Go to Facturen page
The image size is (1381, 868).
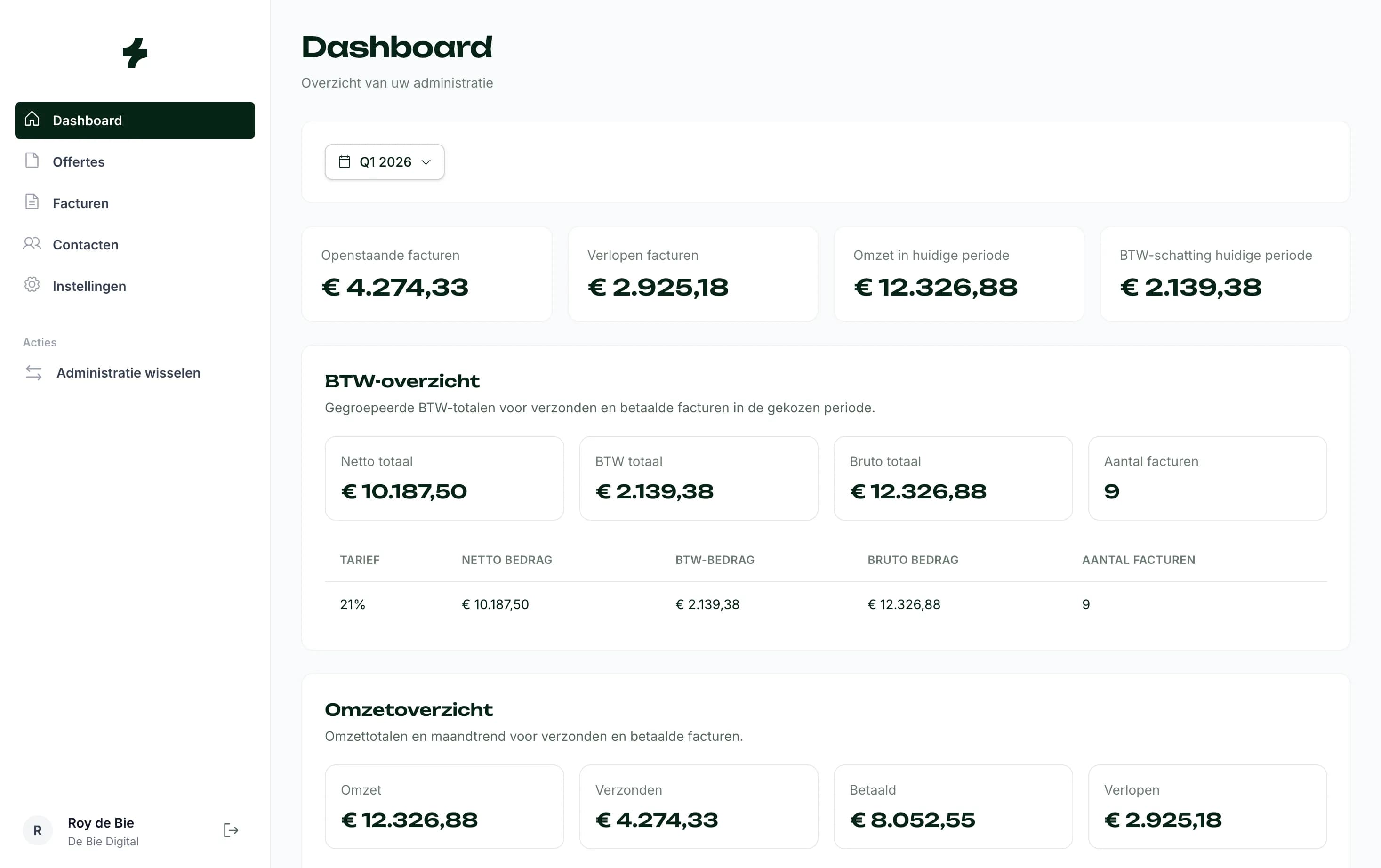pos(80,203)
